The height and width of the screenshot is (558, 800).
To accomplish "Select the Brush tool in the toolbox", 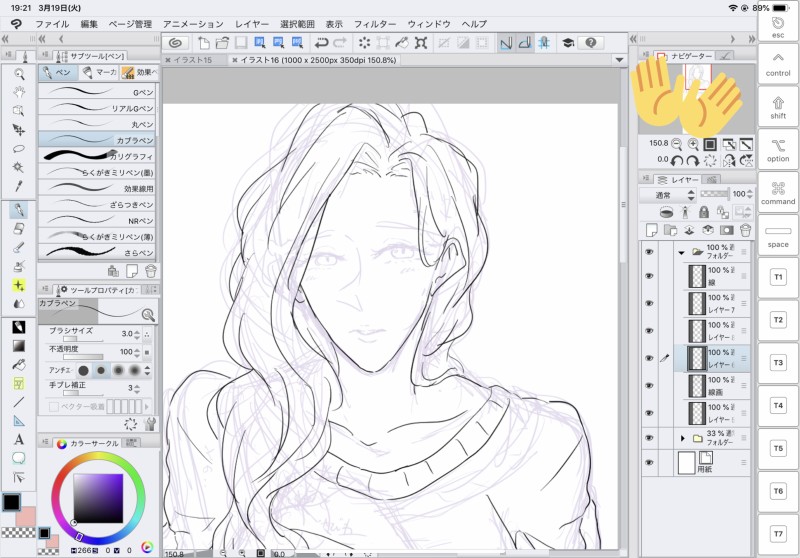I will click(19, 248).
